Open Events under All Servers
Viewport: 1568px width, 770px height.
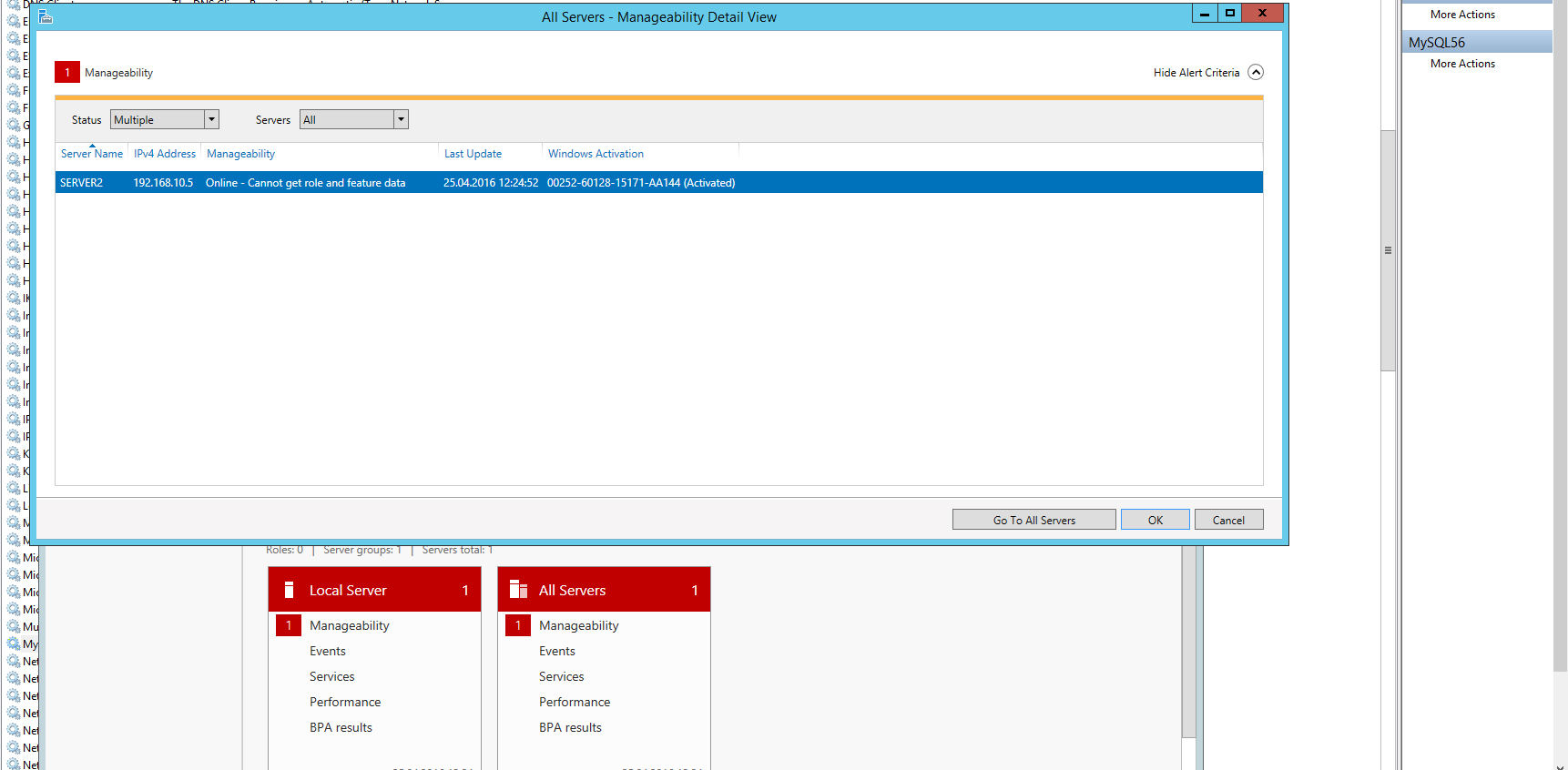(557, 651)
